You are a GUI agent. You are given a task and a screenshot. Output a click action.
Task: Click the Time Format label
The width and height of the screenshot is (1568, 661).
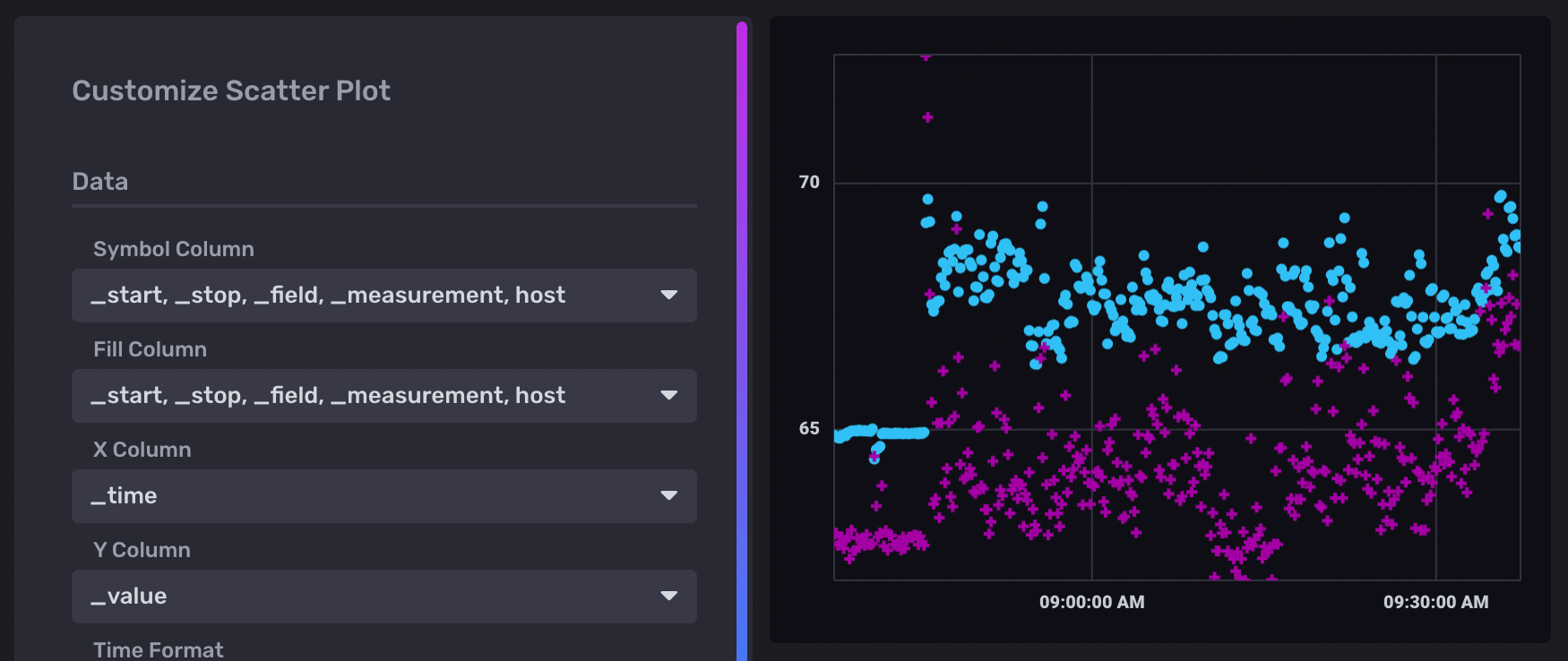[158, 649]
